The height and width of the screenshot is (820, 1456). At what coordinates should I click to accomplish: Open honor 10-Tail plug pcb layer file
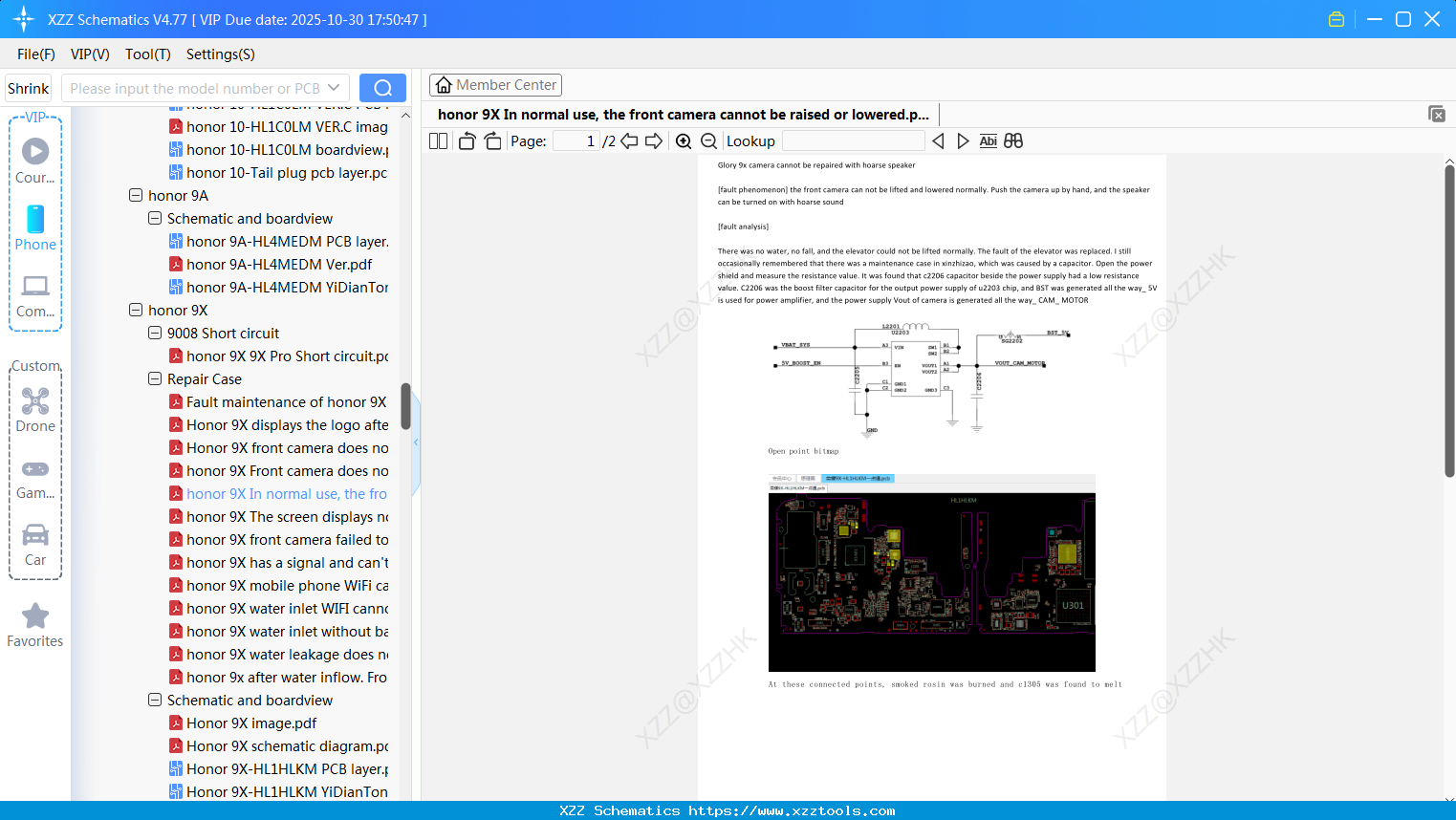[278, 172]
